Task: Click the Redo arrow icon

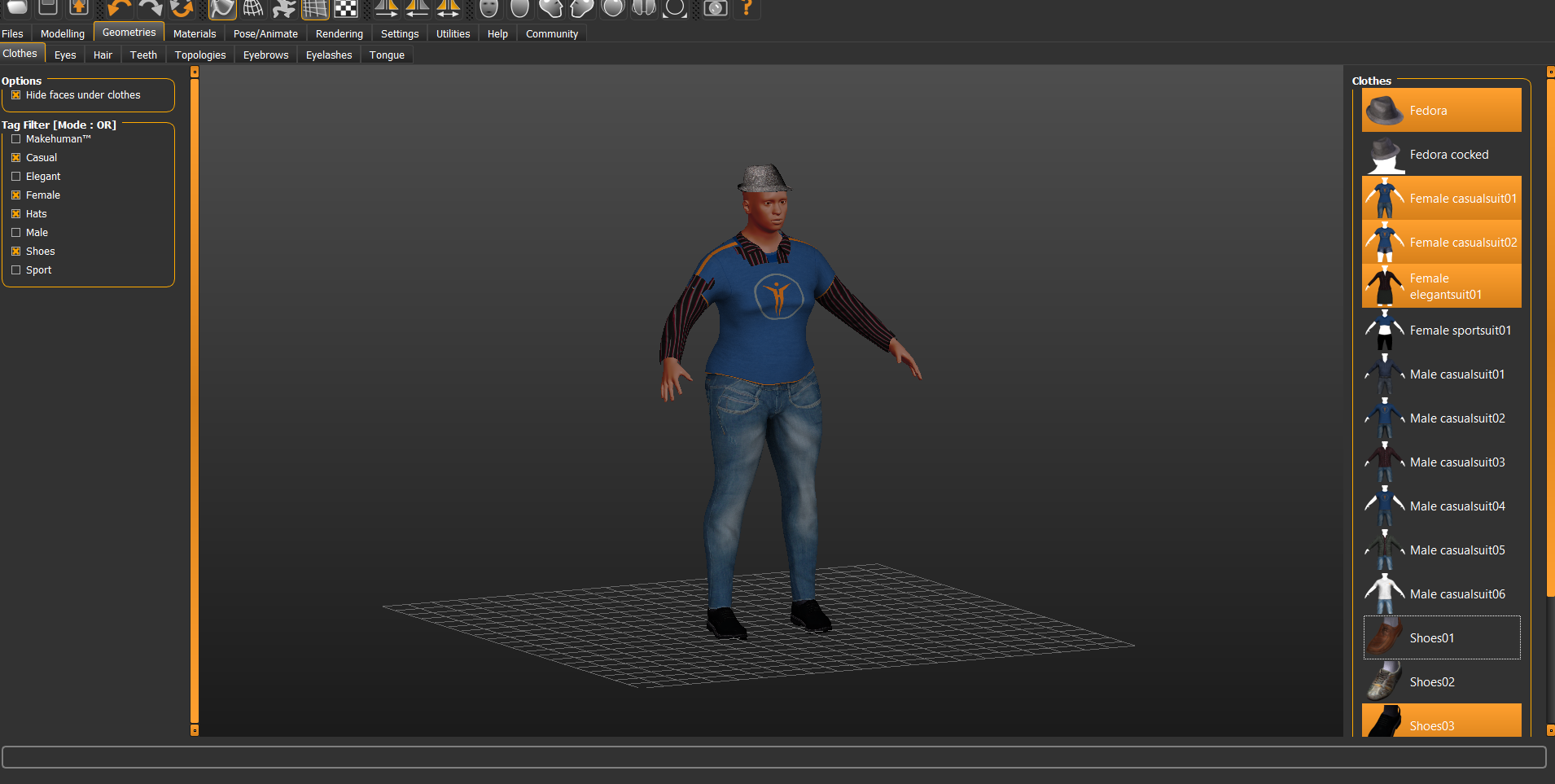Action: pyautogui.click(x=151, y=9)
